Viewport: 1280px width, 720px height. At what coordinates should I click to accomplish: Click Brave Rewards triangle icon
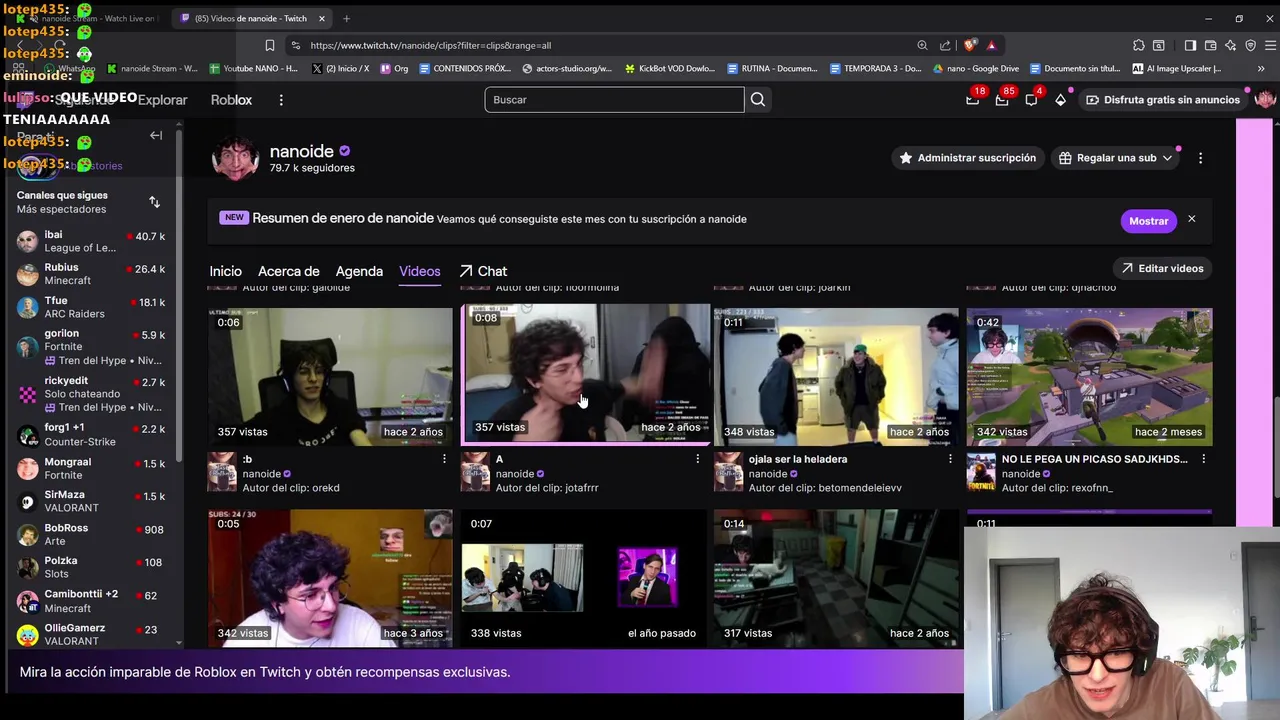(991, 45)
